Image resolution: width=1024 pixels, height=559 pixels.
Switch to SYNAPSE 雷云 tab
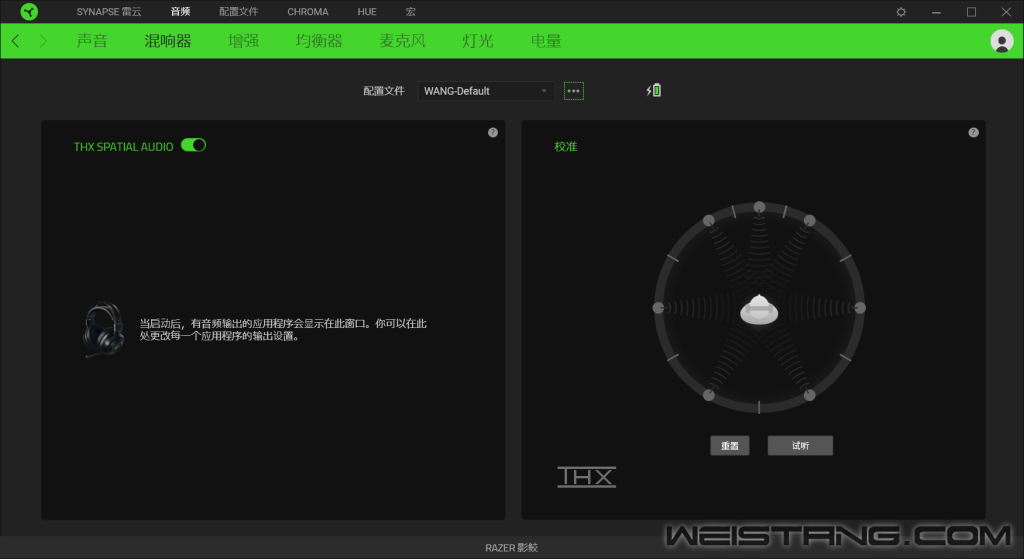click(108, 12)
